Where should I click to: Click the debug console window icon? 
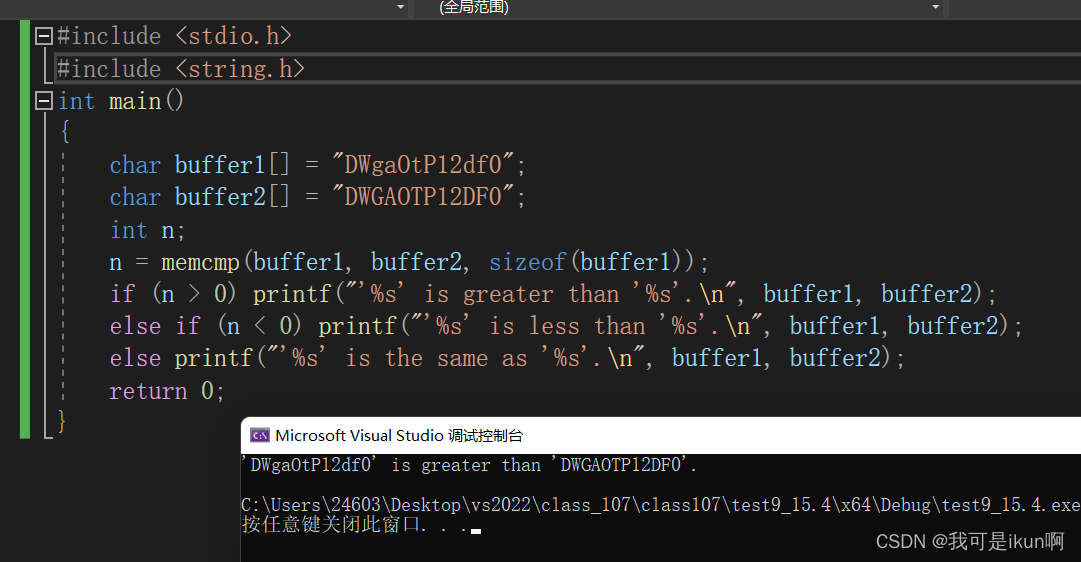click(x=260, y=436)
